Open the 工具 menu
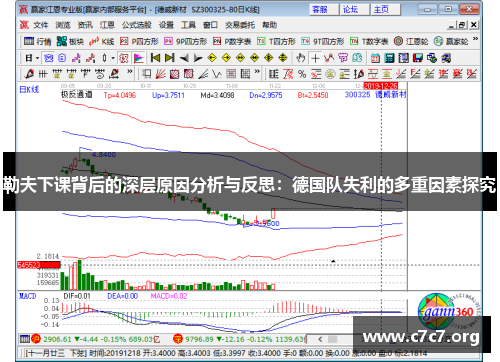This screenshot has height=362, width=500. click(188, 25)
